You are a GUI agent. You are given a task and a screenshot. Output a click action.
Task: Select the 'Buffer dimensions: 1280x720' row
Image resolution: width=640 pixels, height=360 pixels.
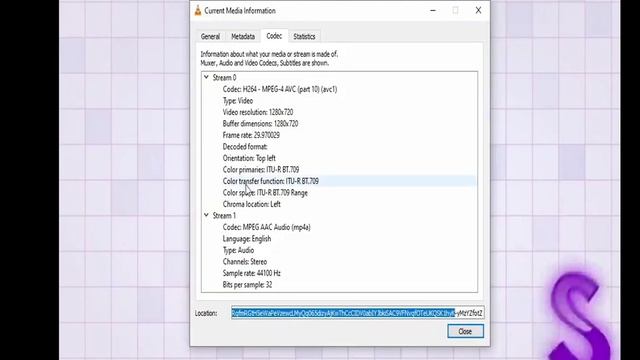pos(260,123)
